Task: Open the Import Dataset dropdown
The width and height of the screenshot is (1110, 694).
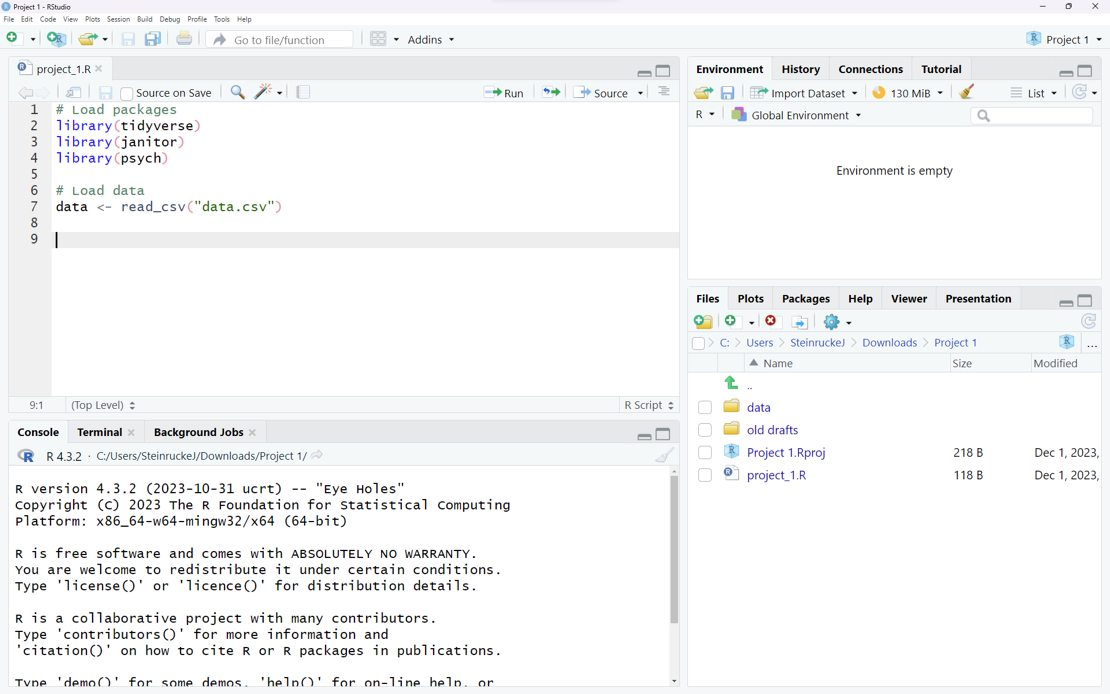Action: tap(804, 93)
